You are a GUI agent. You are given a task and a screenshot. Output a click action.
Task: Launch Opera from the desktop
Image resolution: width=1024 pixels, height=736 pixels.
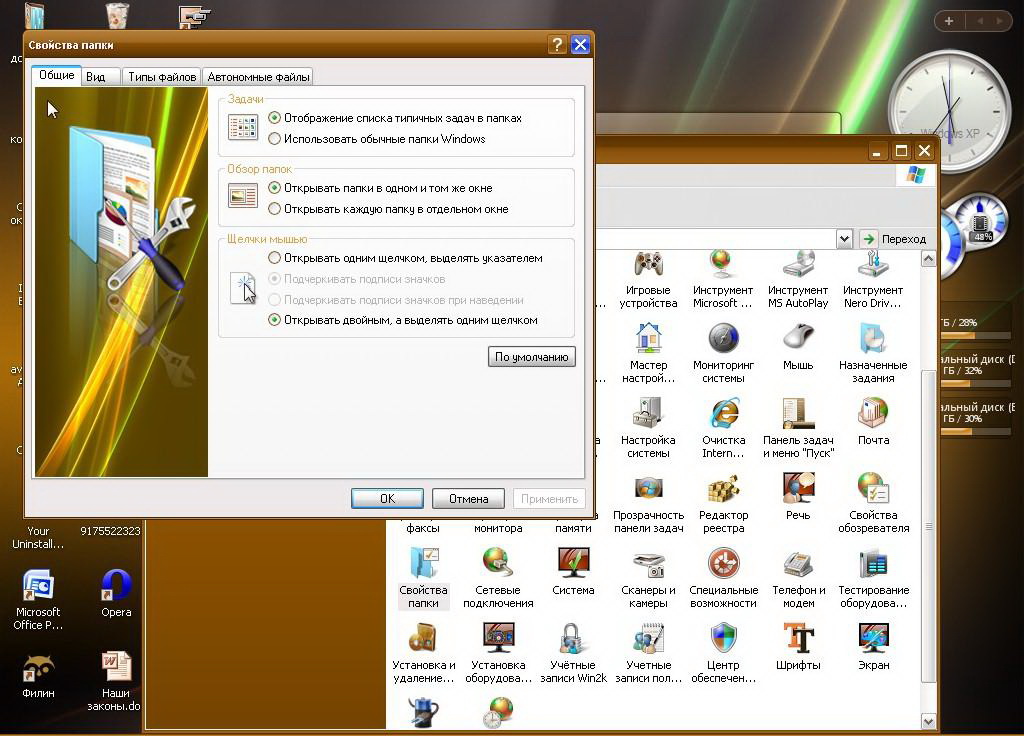[116, 588]
